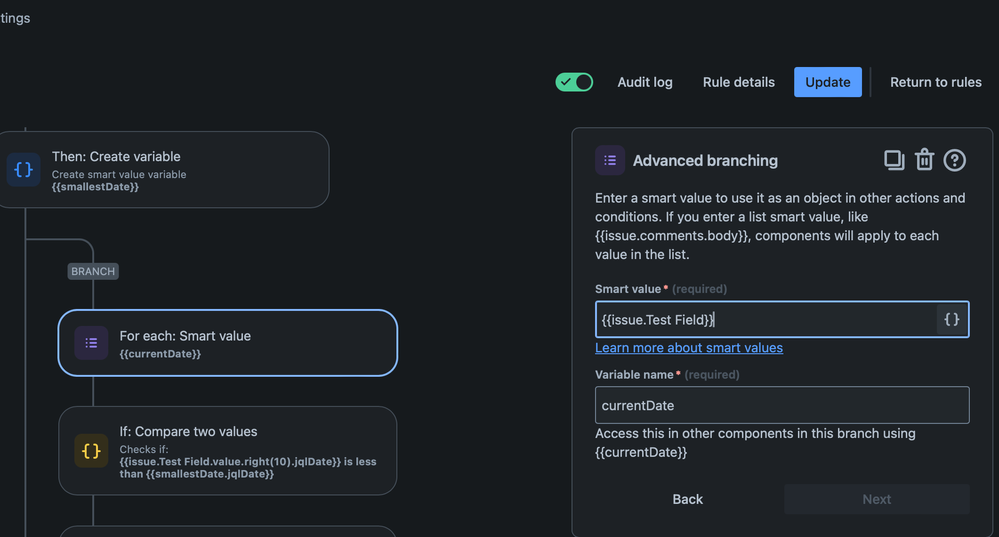Viewport: 999px width, 537px height.
Task: Select the Then: Create variable step
Action: click(180, 169)
